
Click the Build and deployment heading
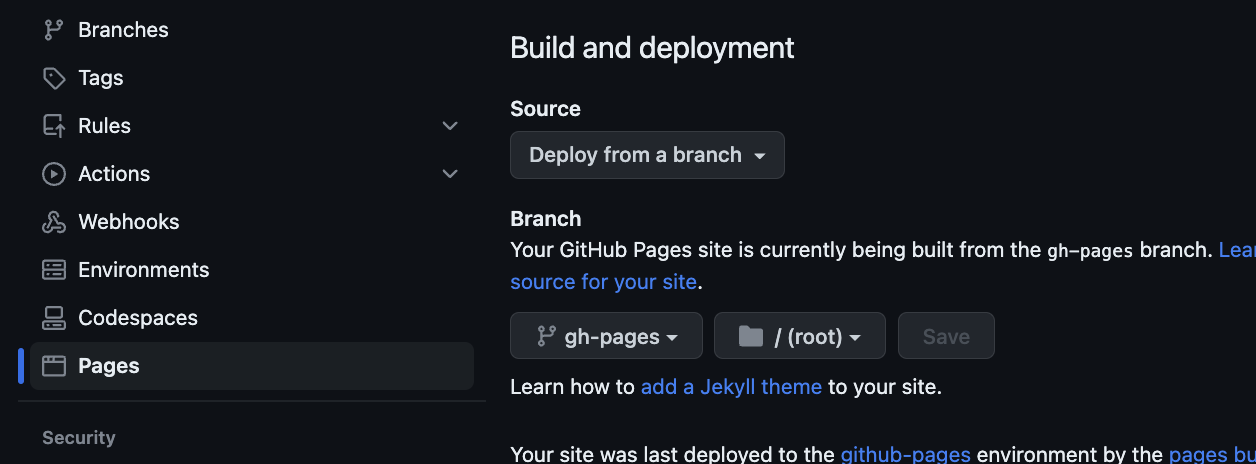click(x=652, y=47)
